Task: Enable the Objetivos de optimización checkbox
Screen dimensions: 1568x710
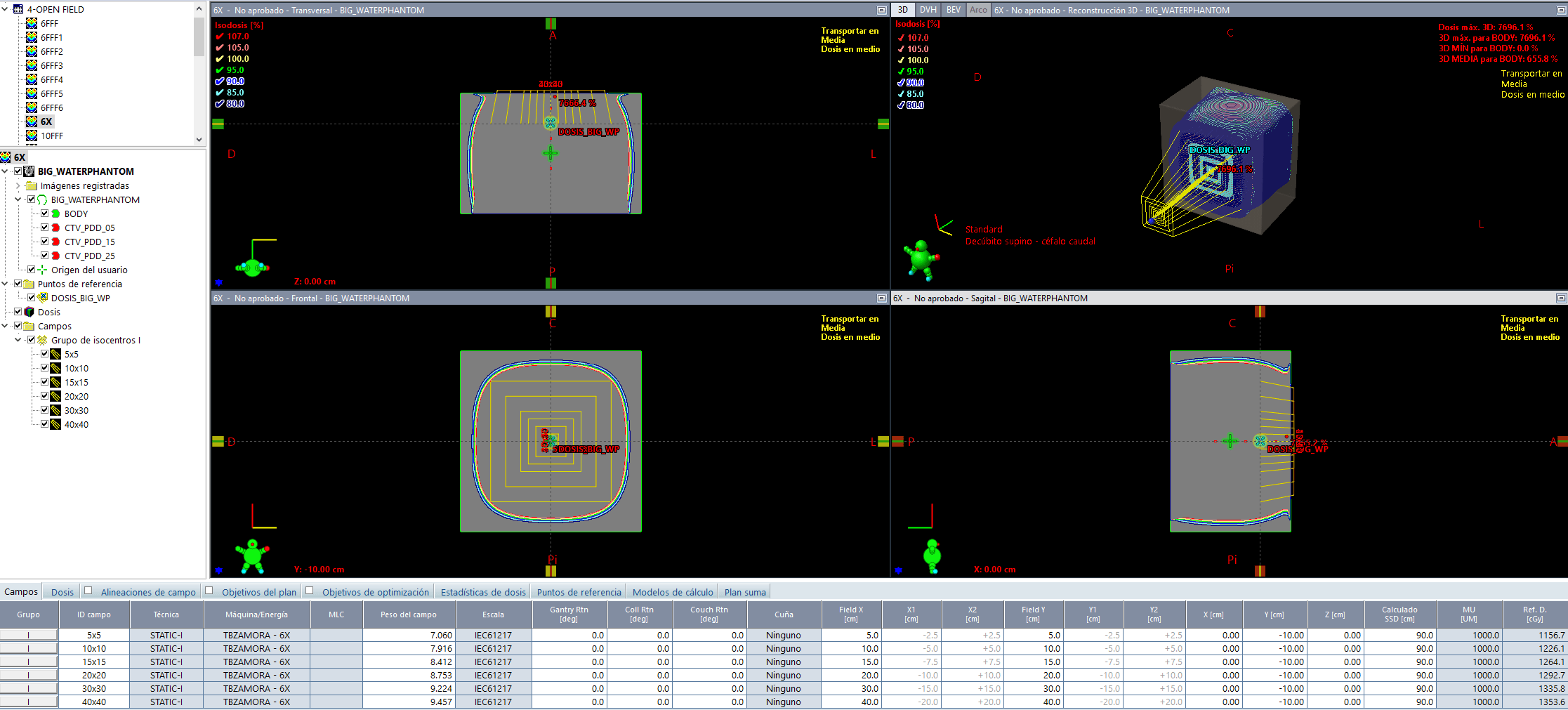Action: coord(310,591)
